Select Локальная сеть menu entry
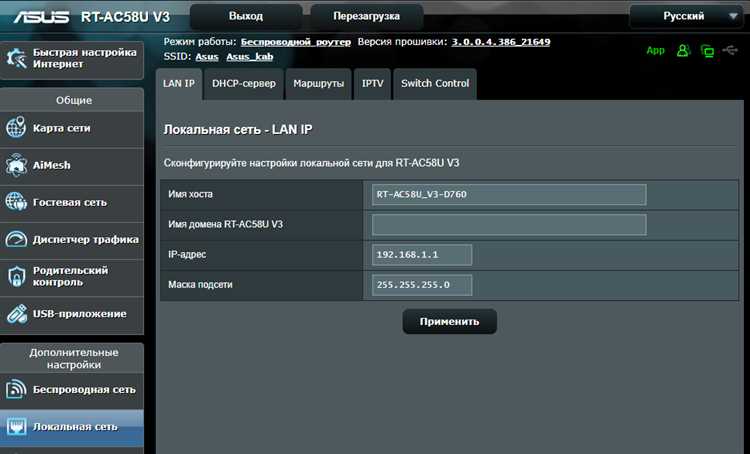This screenshot has height=454, width=750. click(x=72, y=427)
